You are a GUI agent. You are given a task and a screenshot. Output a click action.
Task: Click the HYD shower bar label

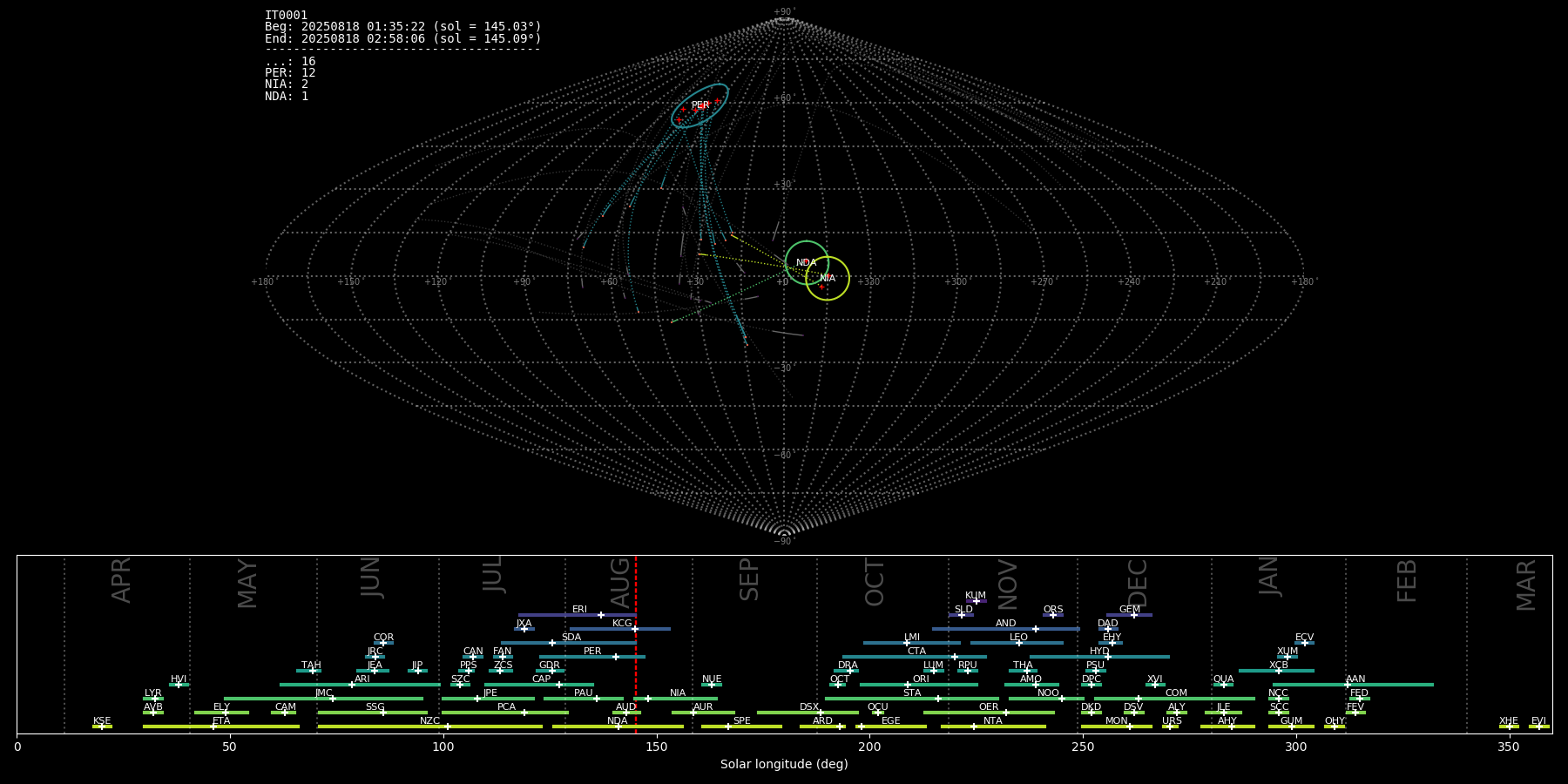coord(1100,651)
